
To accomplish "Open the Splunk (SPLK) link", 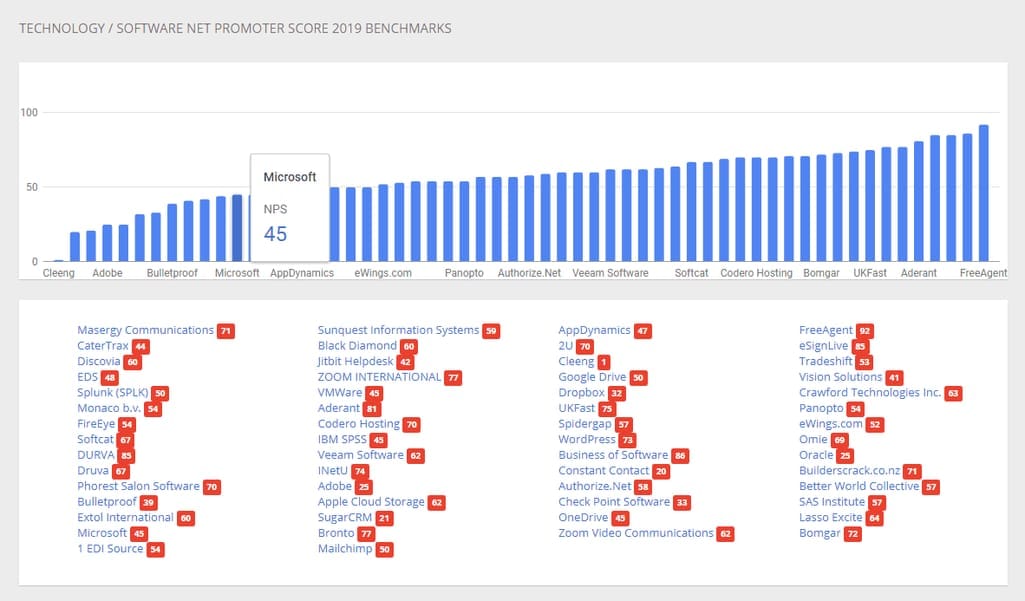I will click(112, 393).
